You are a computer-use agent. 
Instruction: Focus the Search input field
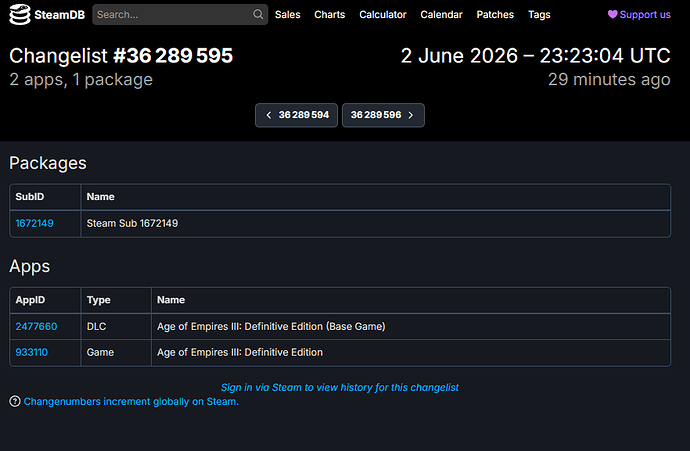[180, 15]
